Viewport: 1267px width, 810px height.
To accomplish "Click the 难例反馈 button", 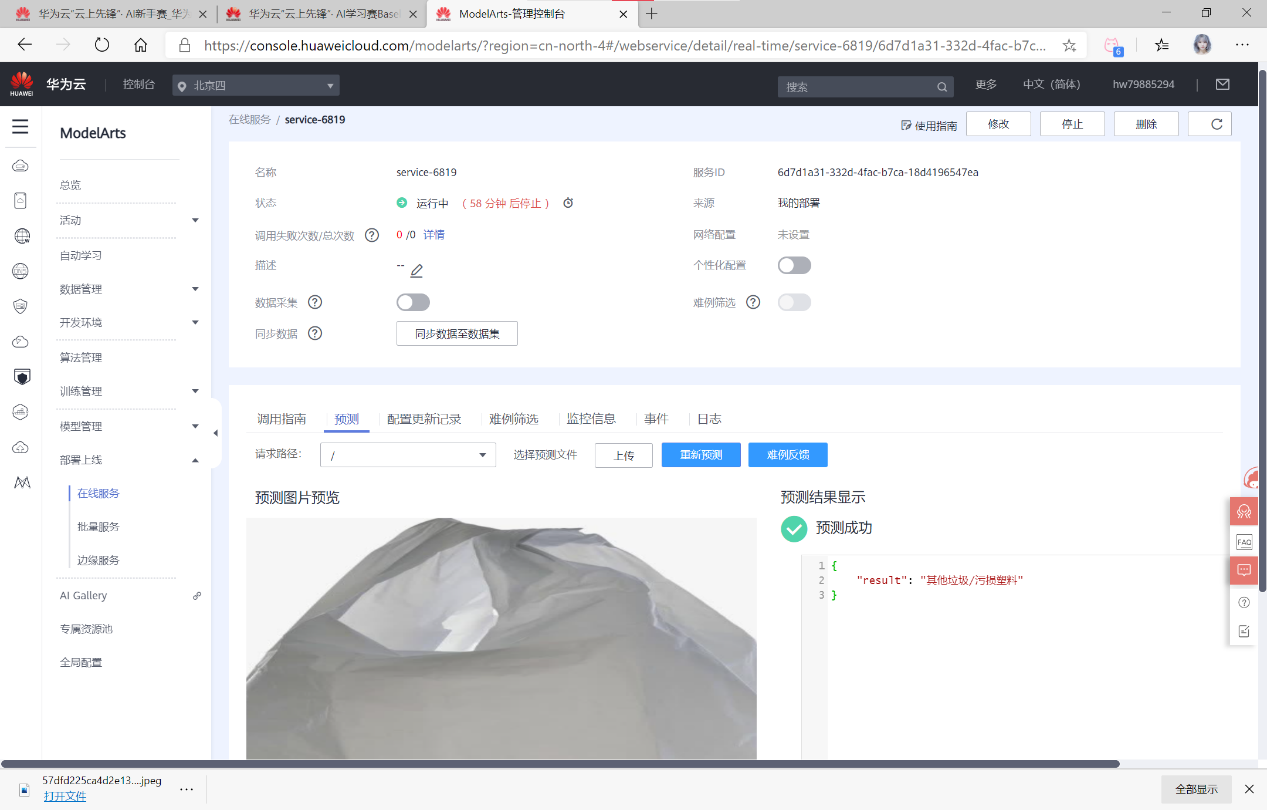I will pos(788,455).
